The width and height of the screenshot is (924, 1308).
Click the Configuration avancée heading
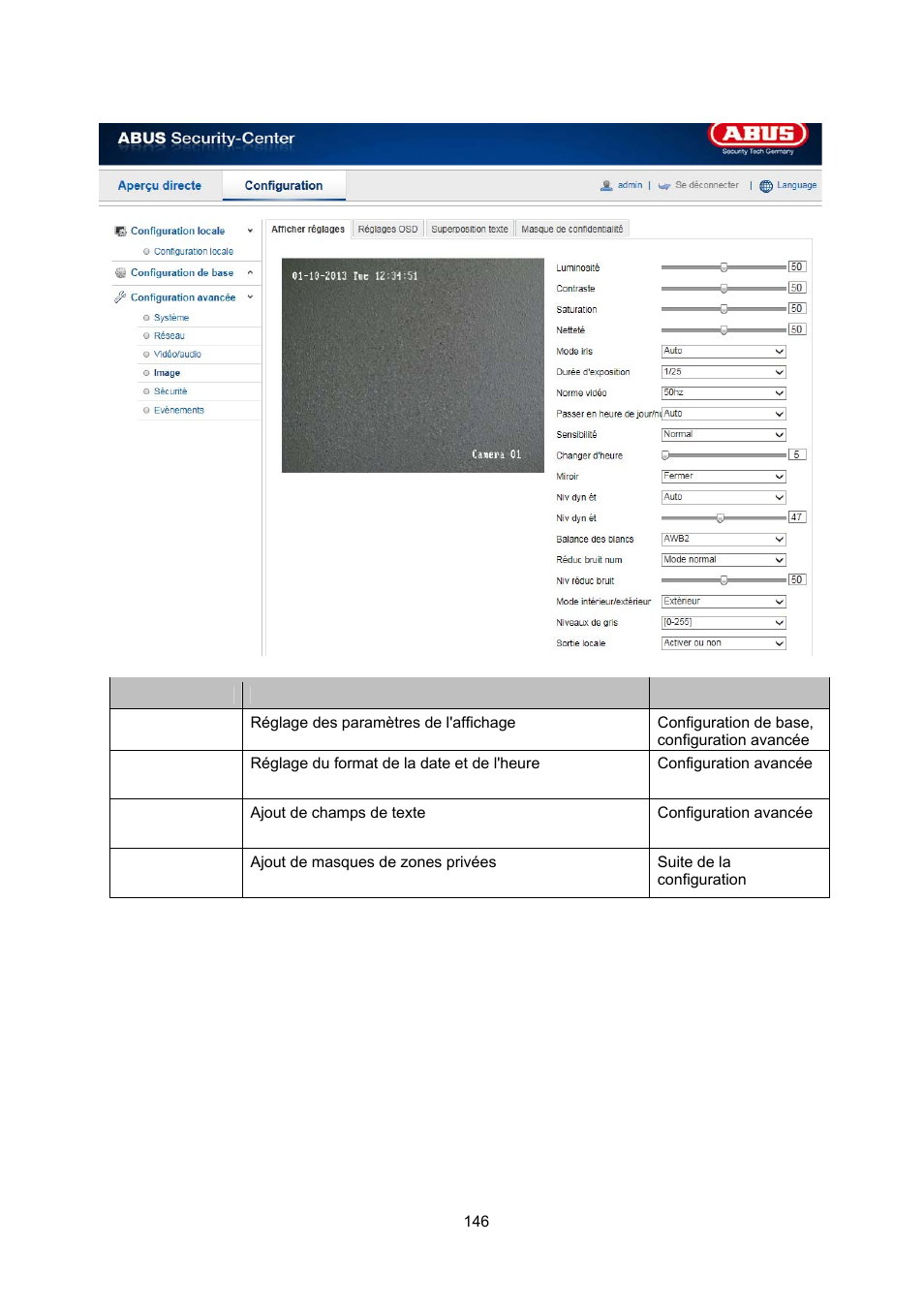[183, 297]
